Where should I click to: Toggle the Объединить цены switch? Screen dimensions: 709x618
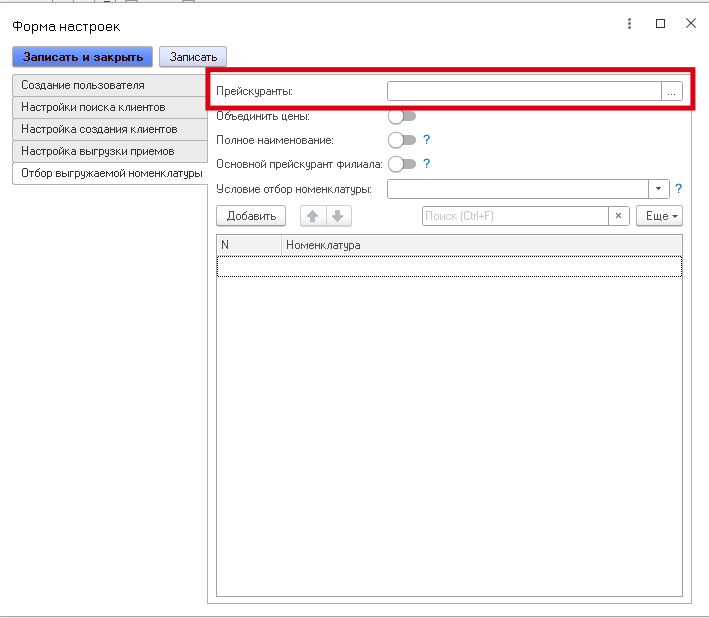point(401,116)
